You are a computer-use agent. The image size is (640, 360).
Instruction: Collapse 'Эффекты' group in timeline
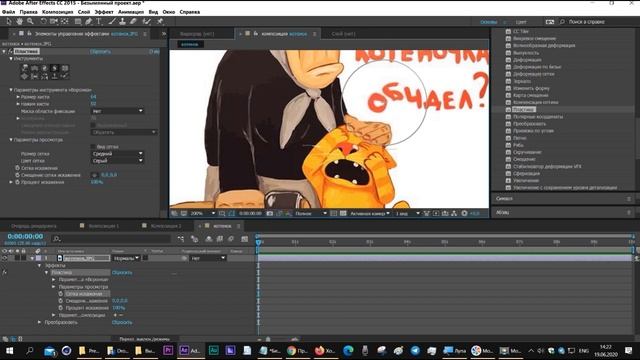40,265
